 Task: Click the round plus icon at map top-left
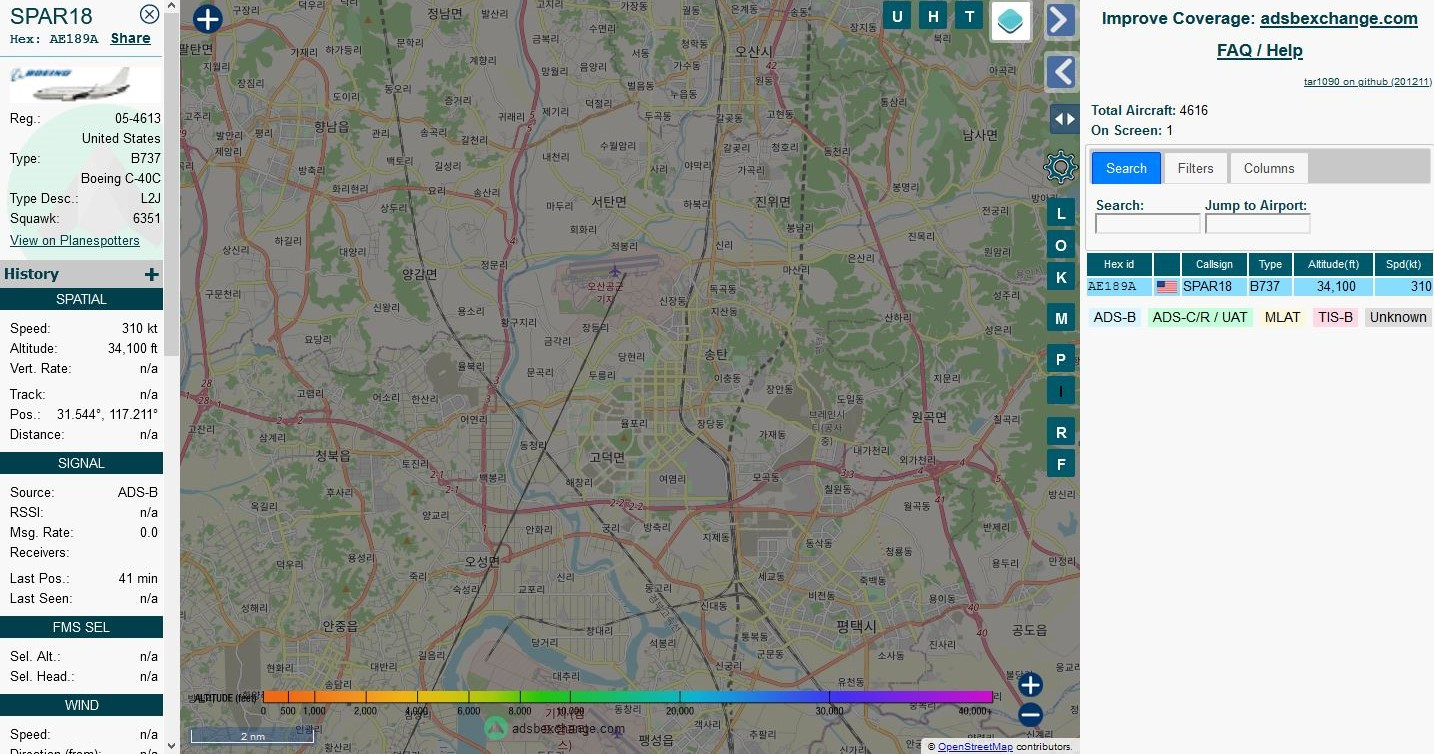coord(207,19)
